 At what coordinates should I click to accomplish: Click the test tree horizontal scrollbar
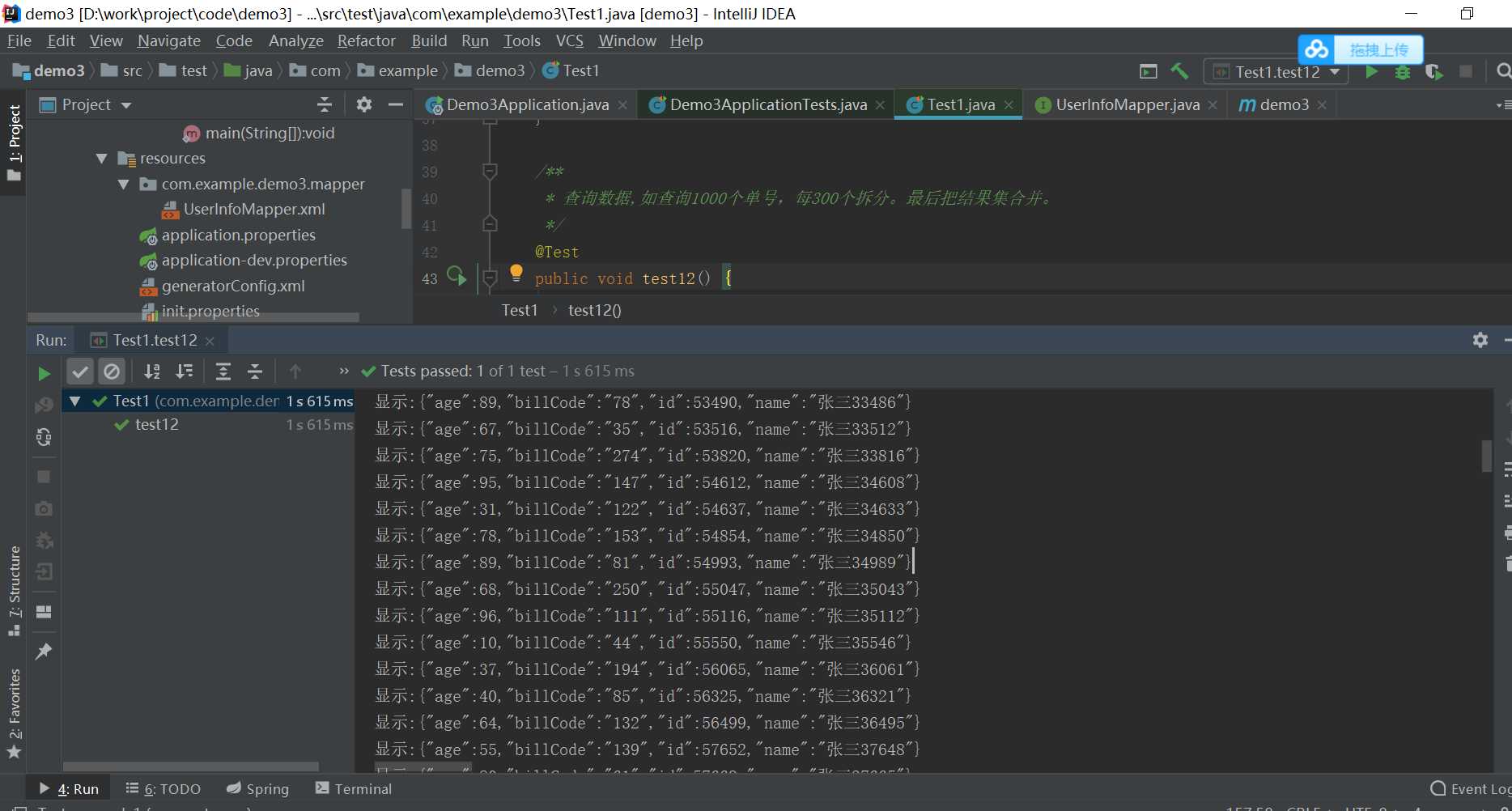pos(191,766)
